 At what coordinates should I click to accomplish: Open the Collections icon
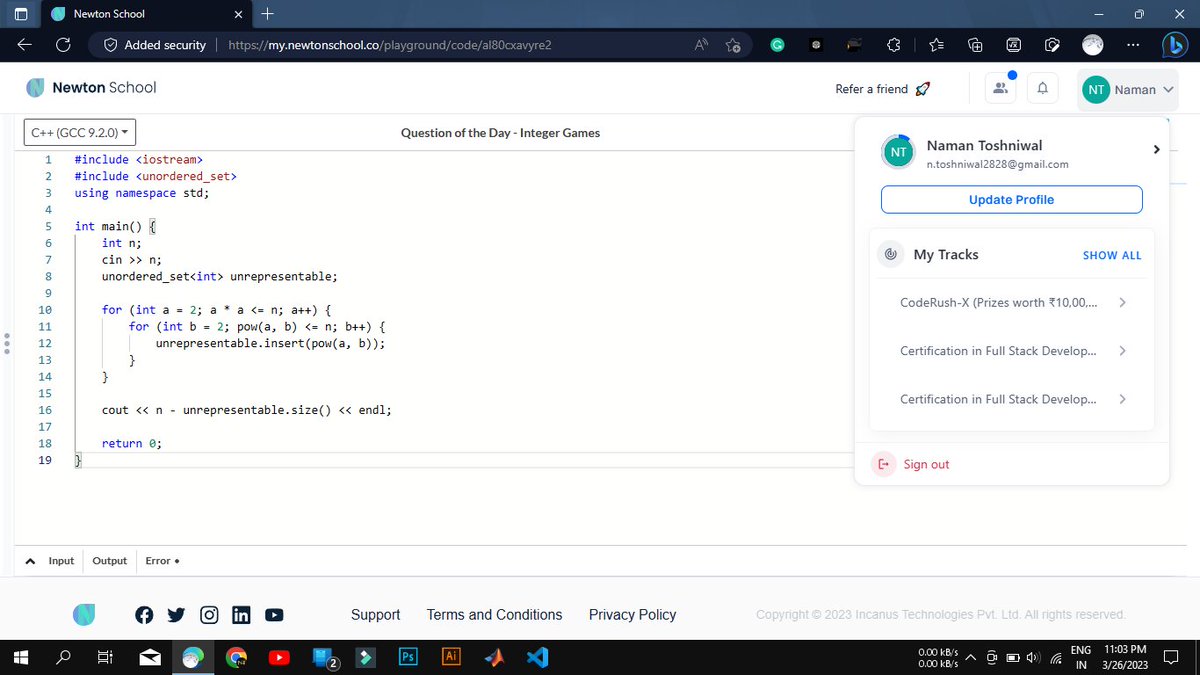point(975,45)
